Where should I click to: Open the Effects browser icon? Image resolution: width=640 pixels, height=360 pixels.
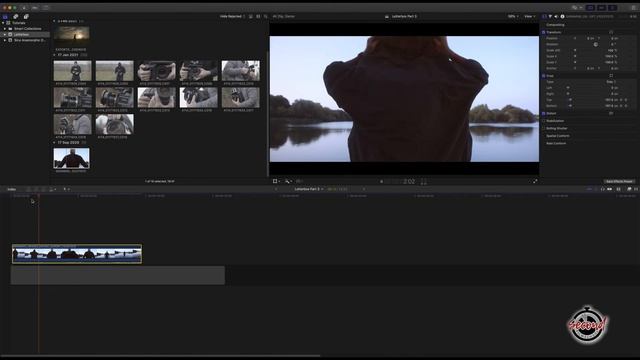(629, 189)
